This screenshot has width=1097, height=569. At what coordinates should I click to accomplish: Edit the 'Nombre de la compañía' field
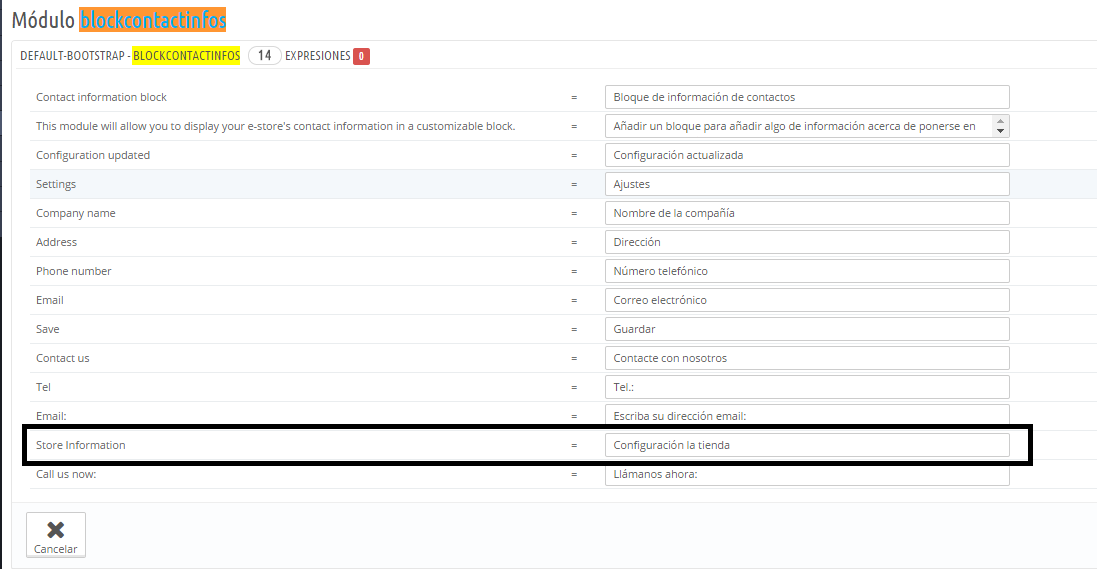[x=806, y=213]
